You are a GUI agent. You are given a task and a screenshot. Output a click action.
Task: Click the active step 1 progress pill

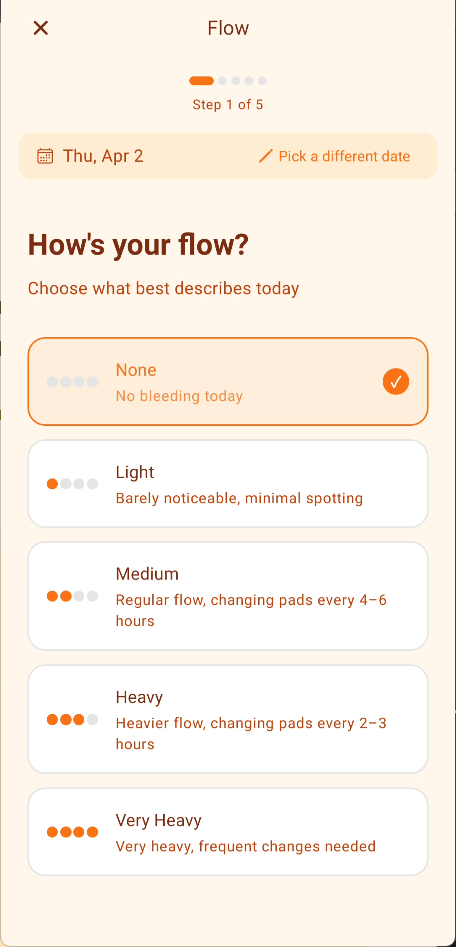pyautogui.click(x=202, y=81)
